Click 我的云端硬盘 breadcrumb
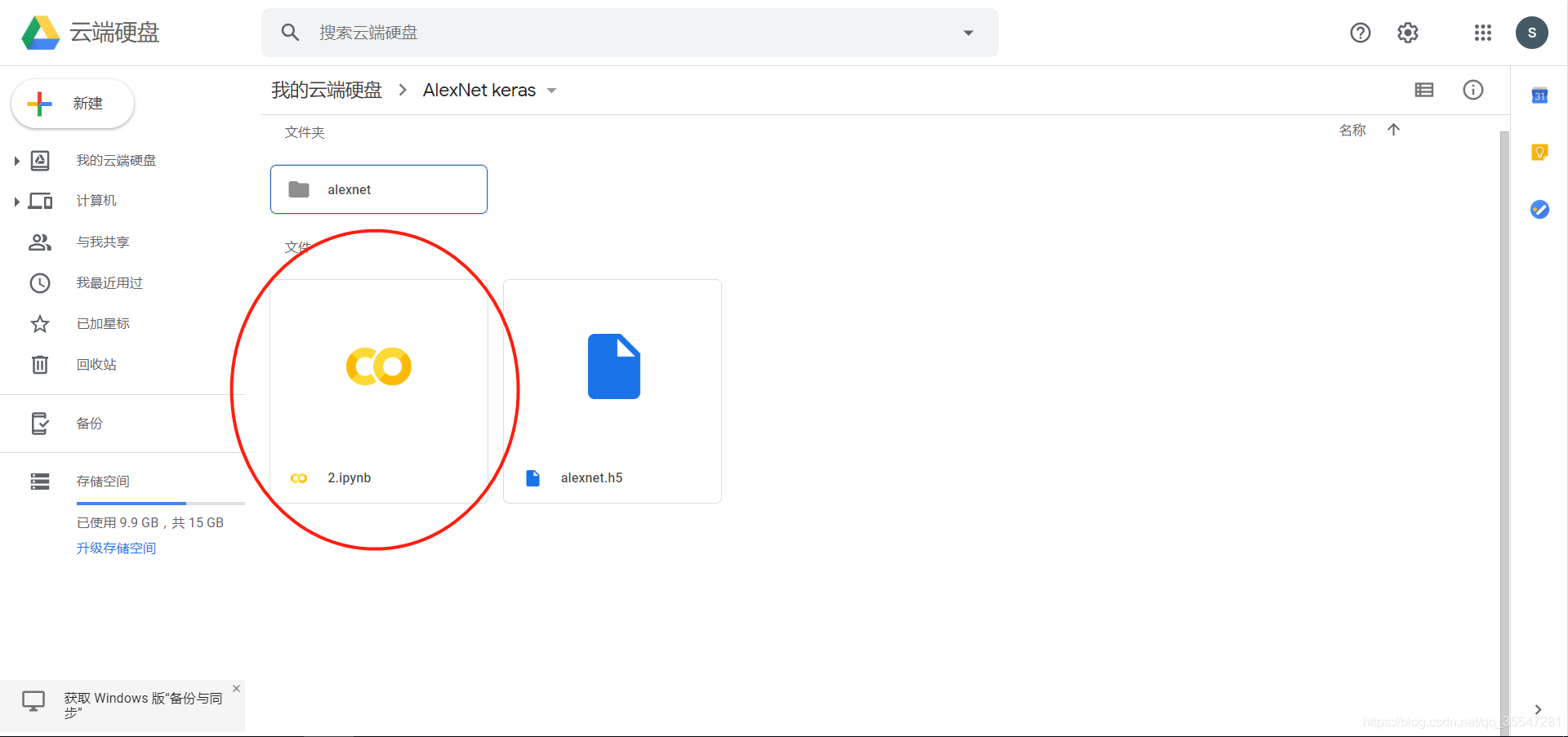Image resolution: width=1568 pixels, height=737 pixels. point(327,90)
